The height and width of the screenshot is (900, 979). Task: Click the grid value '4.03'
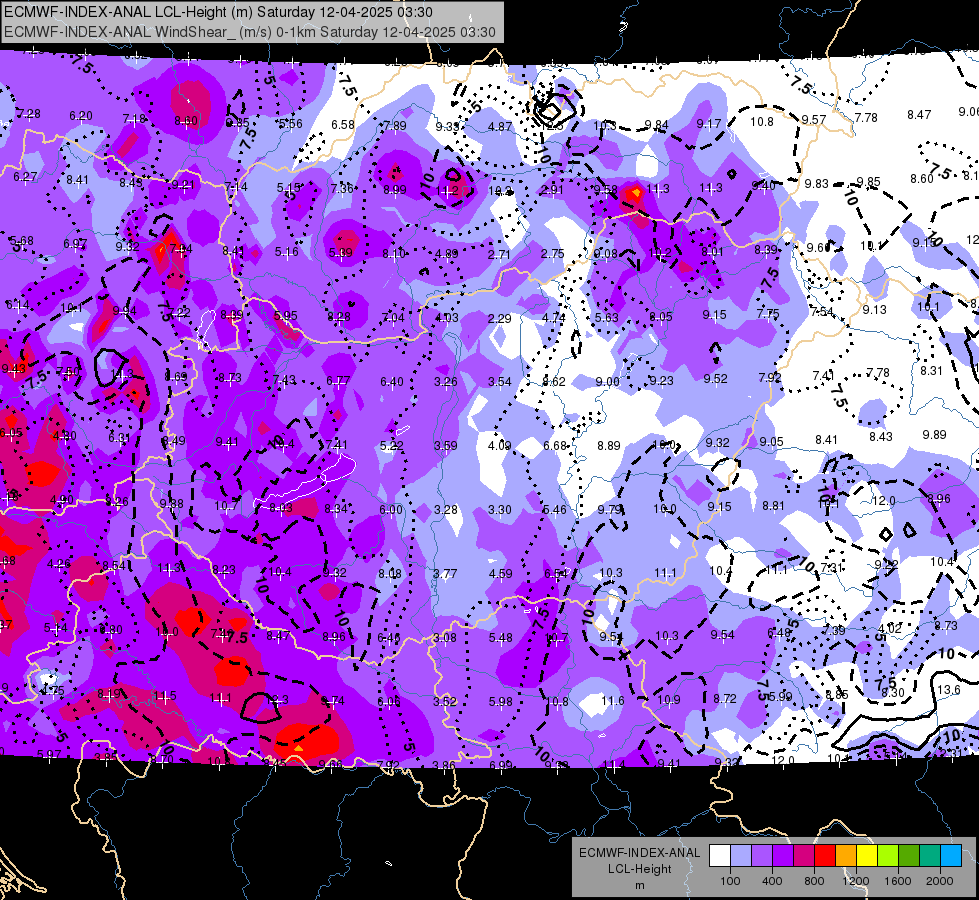click(446, 317)
